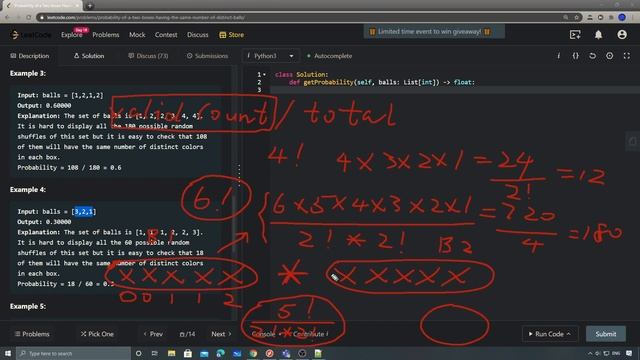Open the Submissions tab

point(207,56)
